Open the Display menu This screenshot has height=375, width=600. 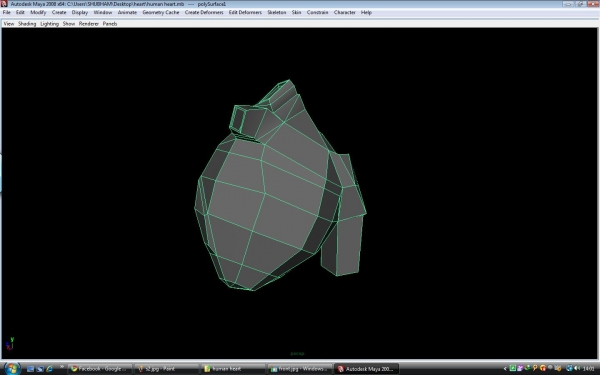click(80, 12)
